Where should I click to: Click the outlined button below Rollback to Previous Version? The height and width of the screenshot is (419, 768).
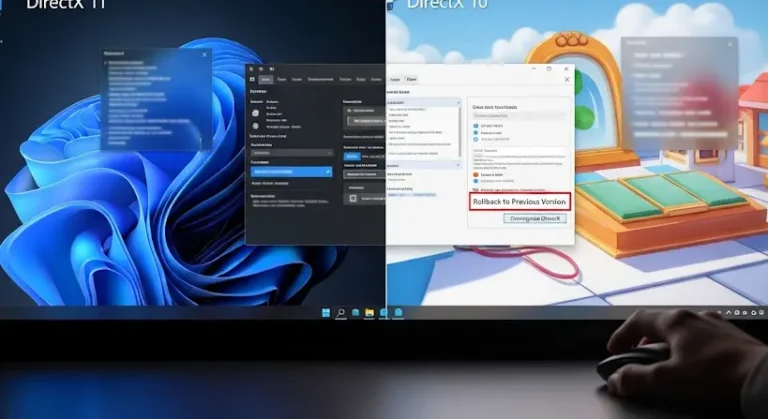coord(535,219)
